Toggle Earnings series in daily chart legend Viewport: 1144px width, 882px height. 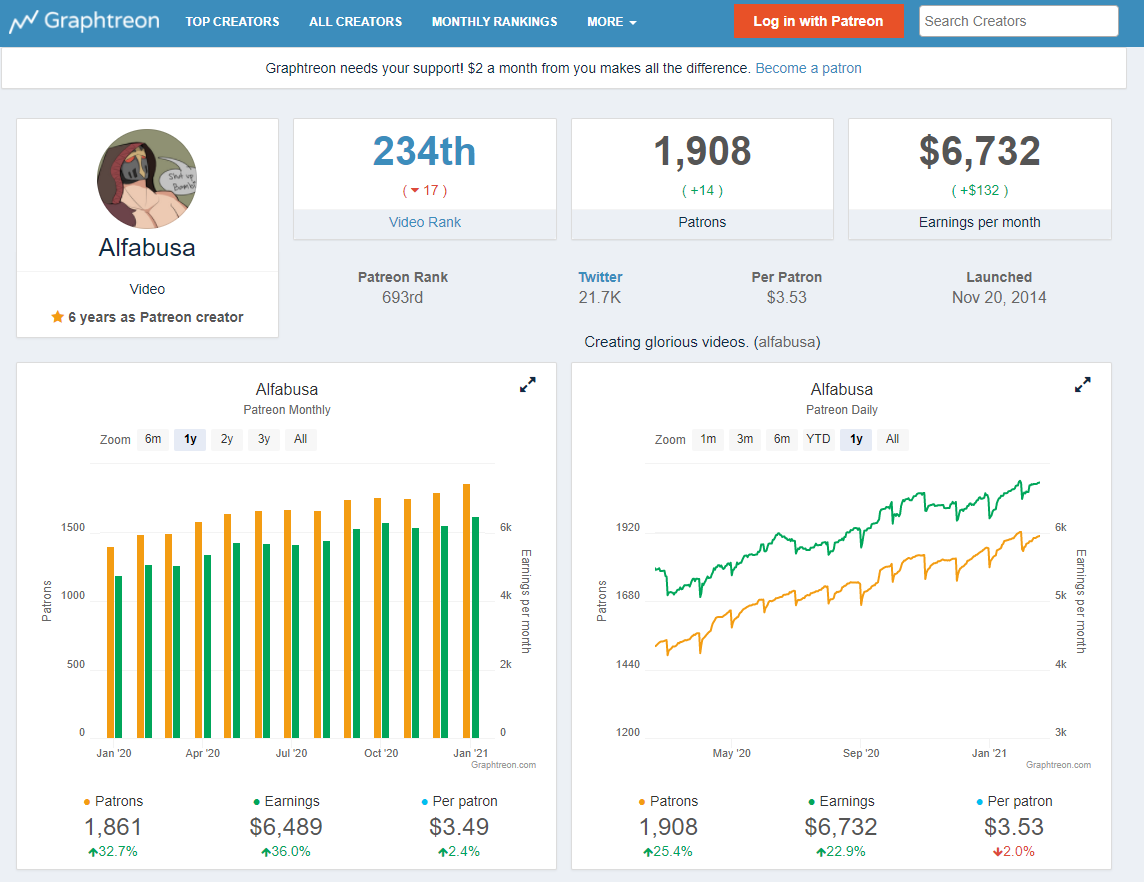[x=841, y=801]
